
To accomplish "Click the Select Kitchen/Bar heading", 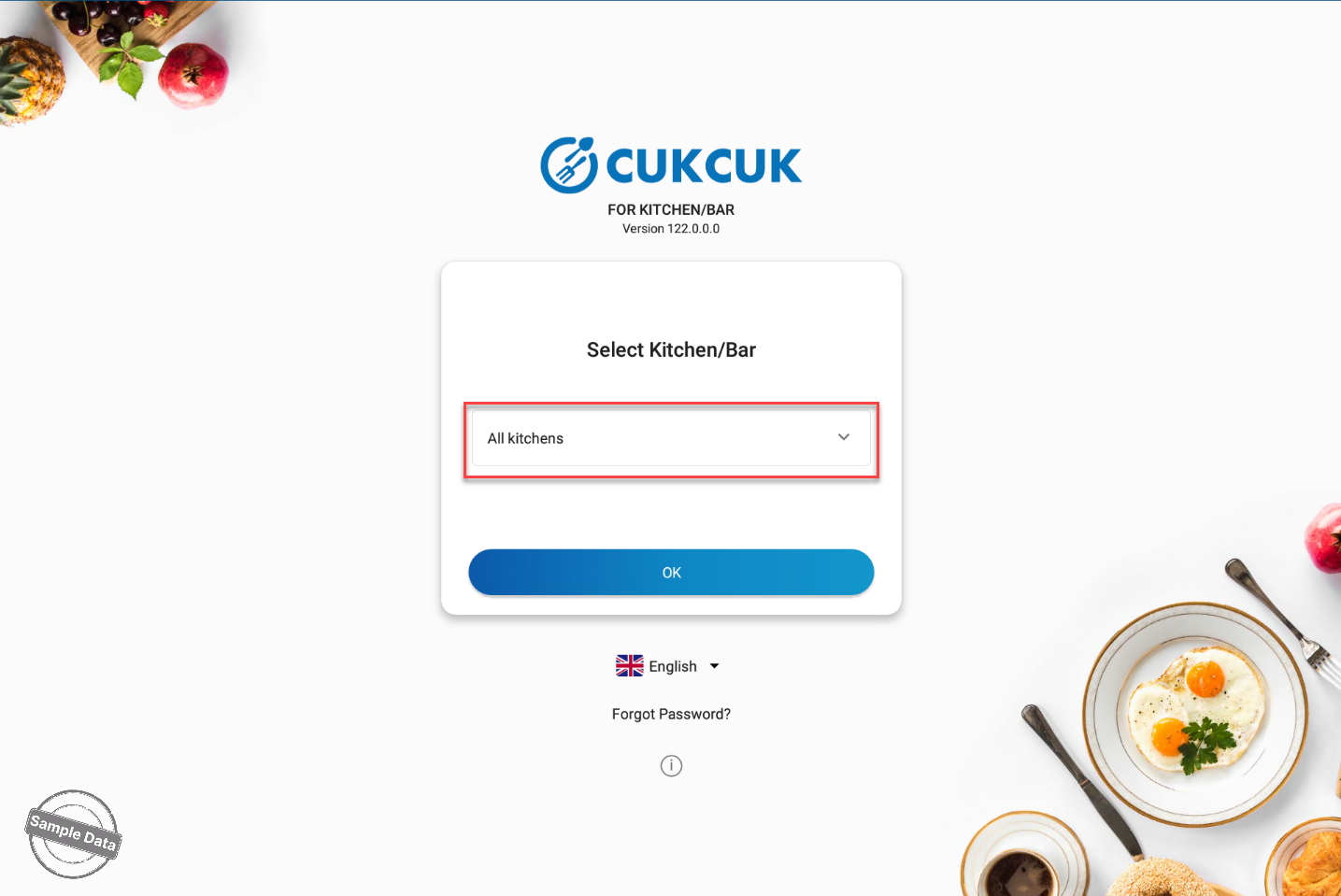I will coord(671,349).
